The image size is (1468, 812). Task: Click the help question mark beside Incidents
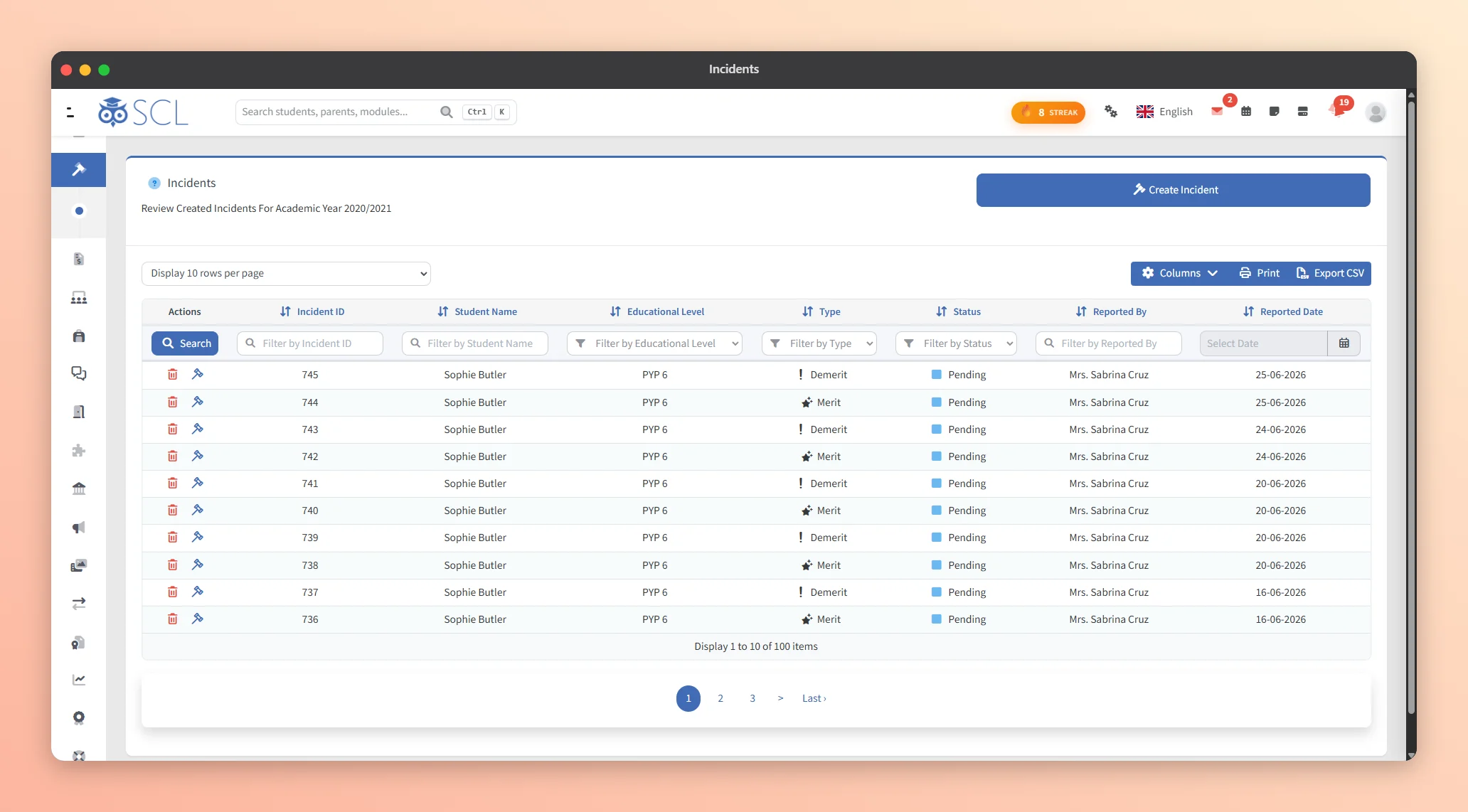(x=154, y=183)
